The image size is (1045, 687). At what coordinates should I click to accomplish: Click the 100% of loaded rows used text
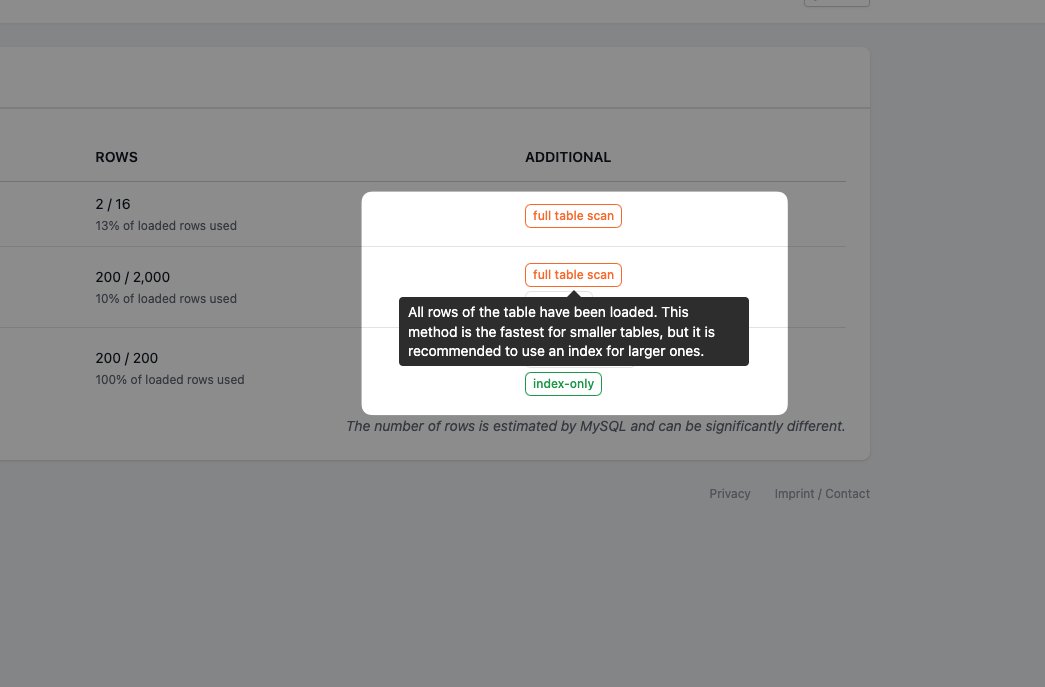tap(170, 380)
